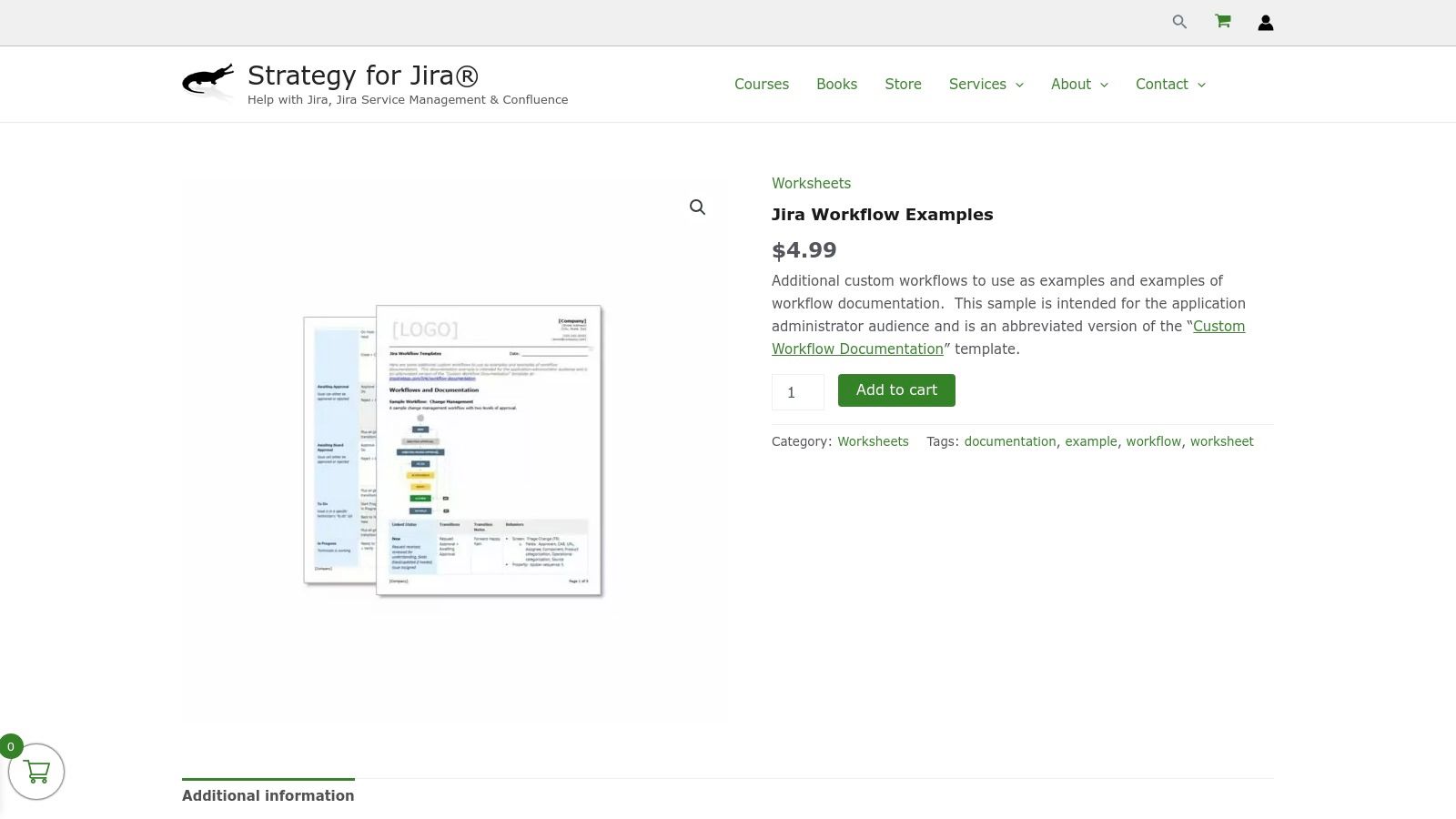Open the Books menu item

836,84
